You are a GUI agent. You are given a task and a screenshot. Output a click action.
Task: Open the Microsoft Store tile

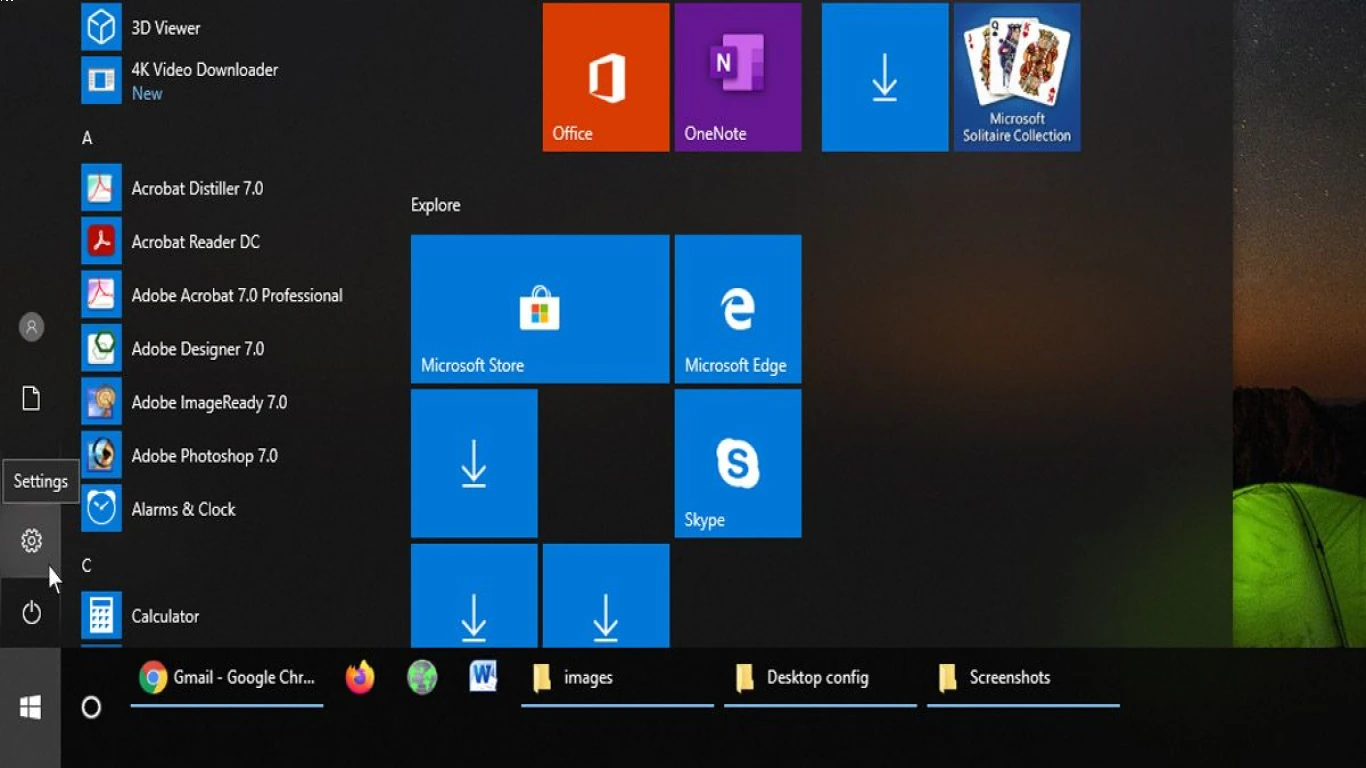click(540, 309)
